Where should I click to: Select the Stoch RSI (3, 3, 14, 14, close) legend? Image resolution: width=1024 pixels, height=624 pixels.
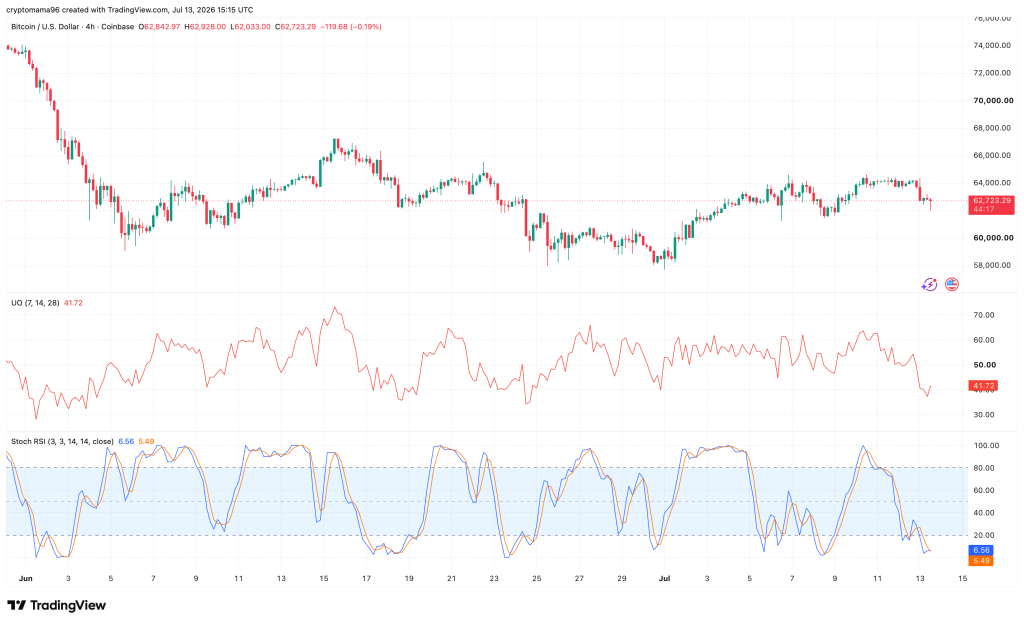(62, 442)
